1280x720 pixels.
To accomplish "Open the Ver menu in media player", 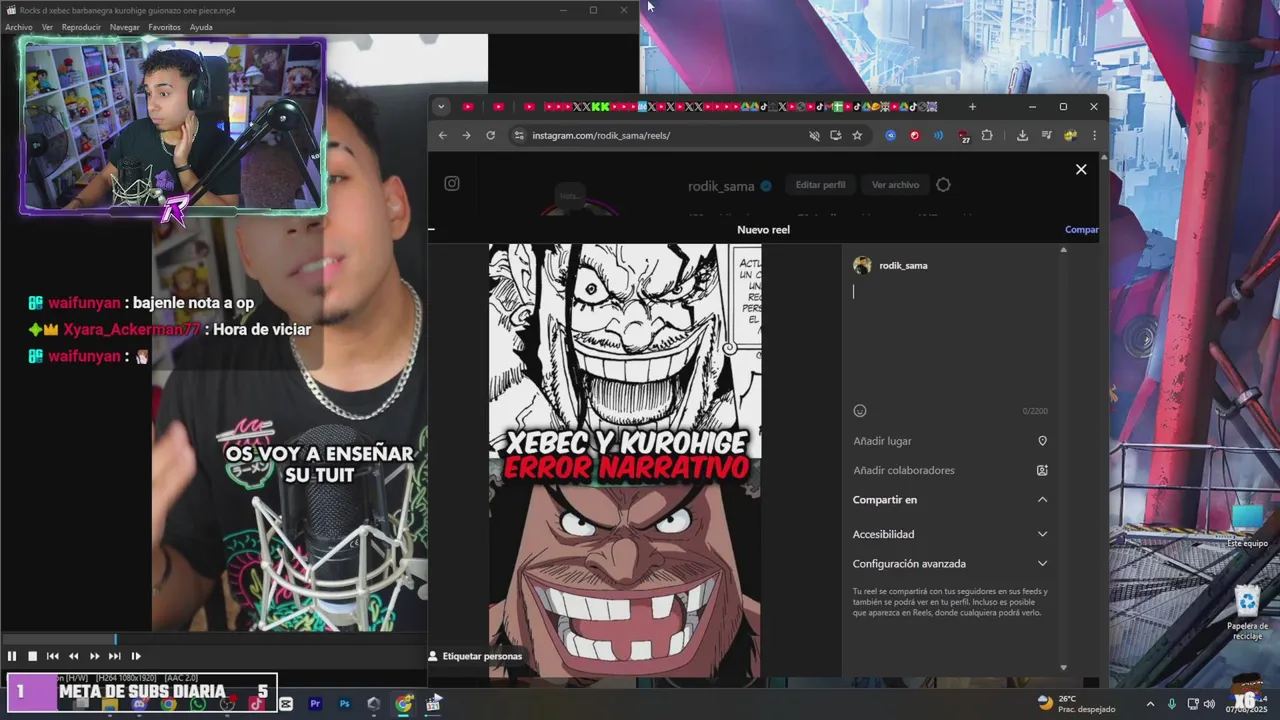I will 47,27.
